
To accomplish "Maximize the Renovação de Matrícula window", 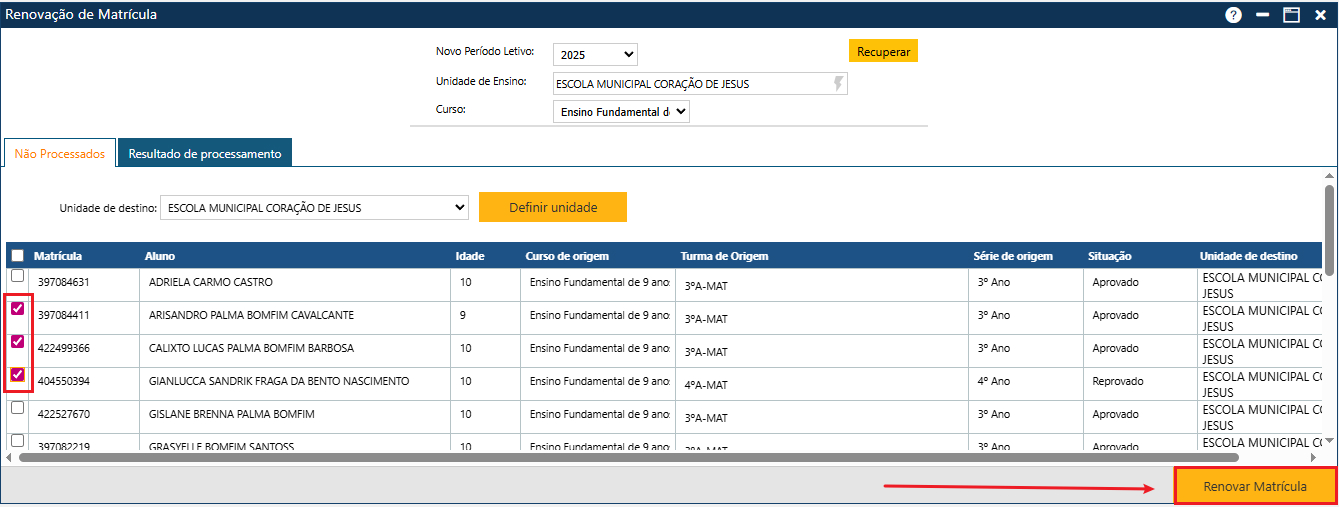I will [x=1291, y=15].
